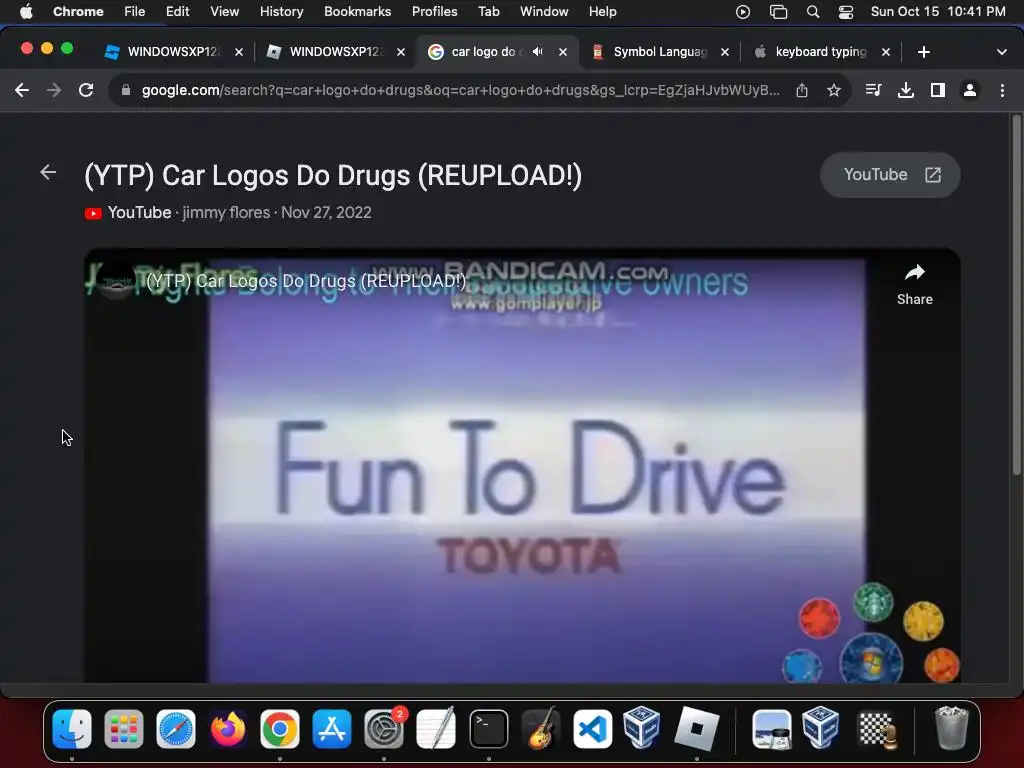Open TextEdit from the Dock
Viewport: 1024px width, 768px height.
[x=436, y=729]
